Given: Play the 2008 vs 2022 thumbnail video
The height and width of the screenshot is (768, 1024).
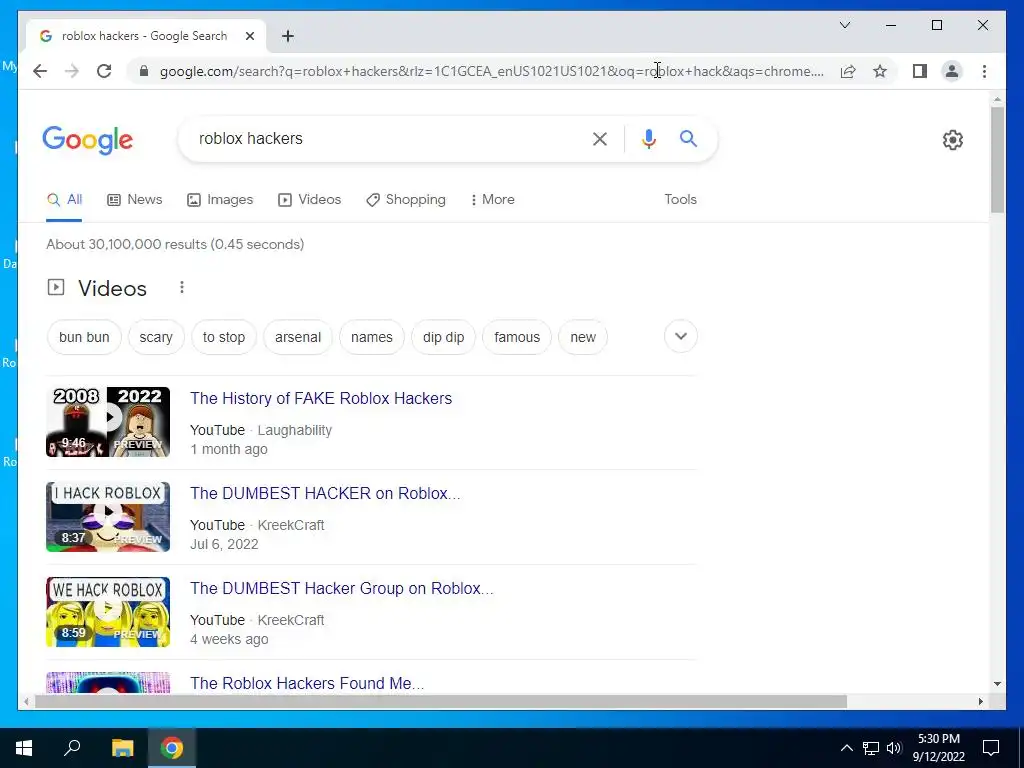Looking at the screenshot, I should (108, 422).
